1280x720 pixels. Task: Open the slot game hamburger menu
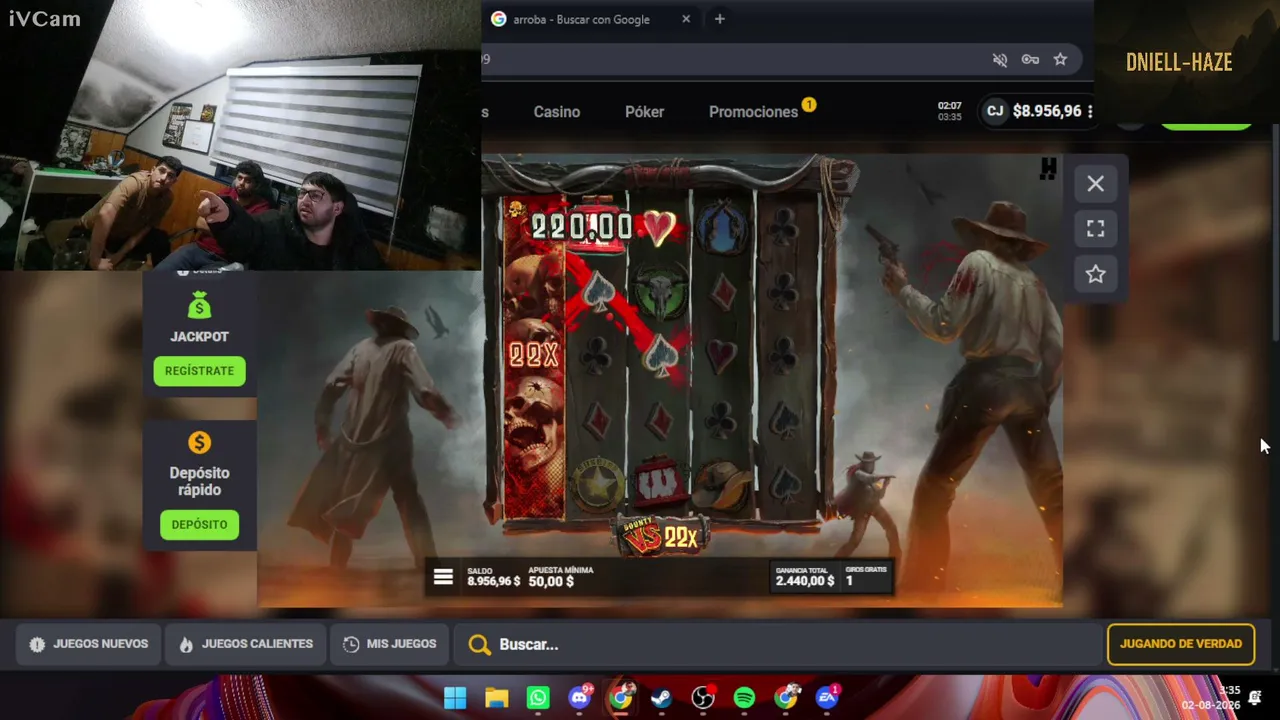coord(443,577)
